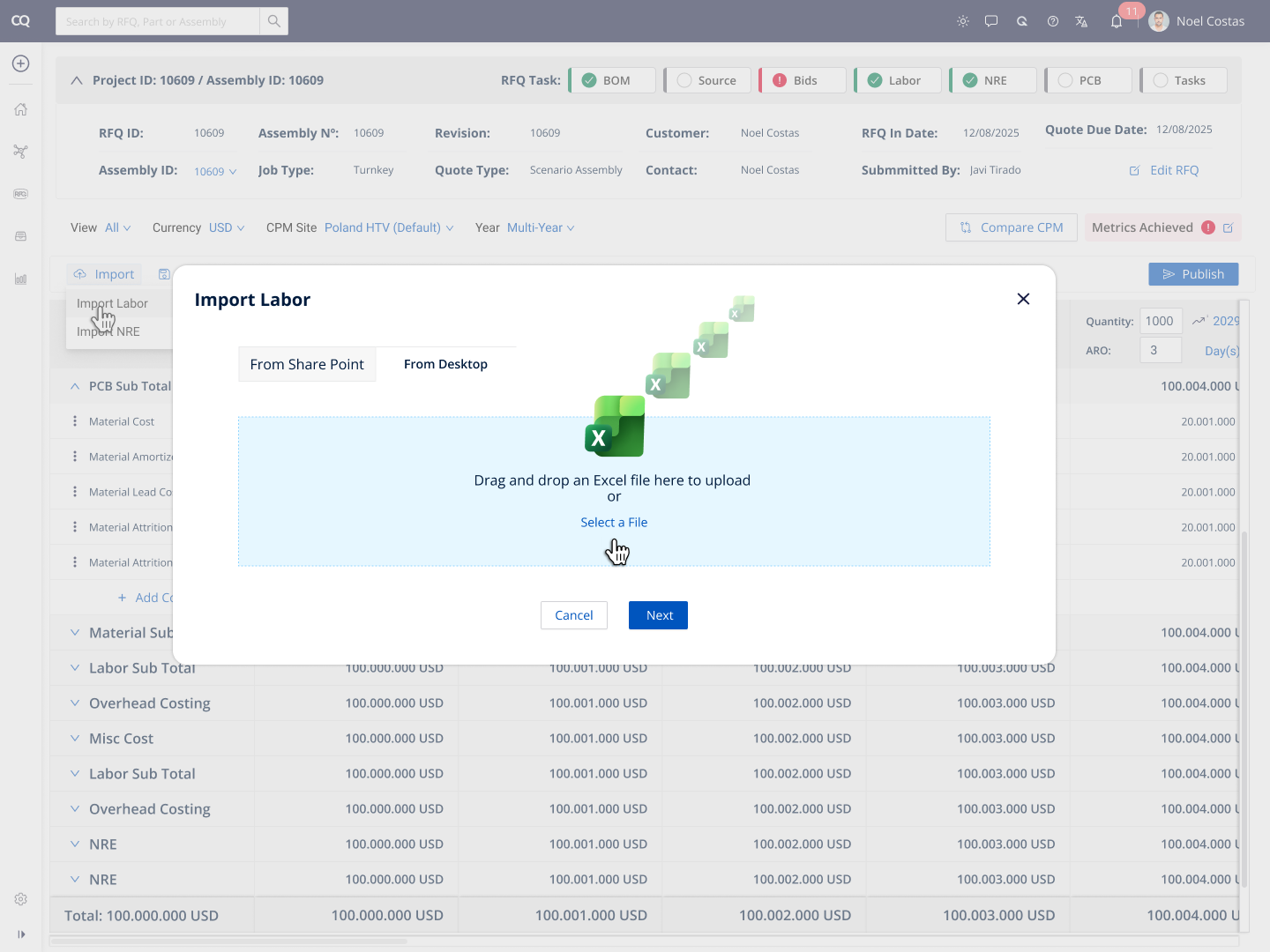The width and height of the screenshot is (1270, 952).
Task: Click the Compare CPM button
Action: (x=1012, y=227)
